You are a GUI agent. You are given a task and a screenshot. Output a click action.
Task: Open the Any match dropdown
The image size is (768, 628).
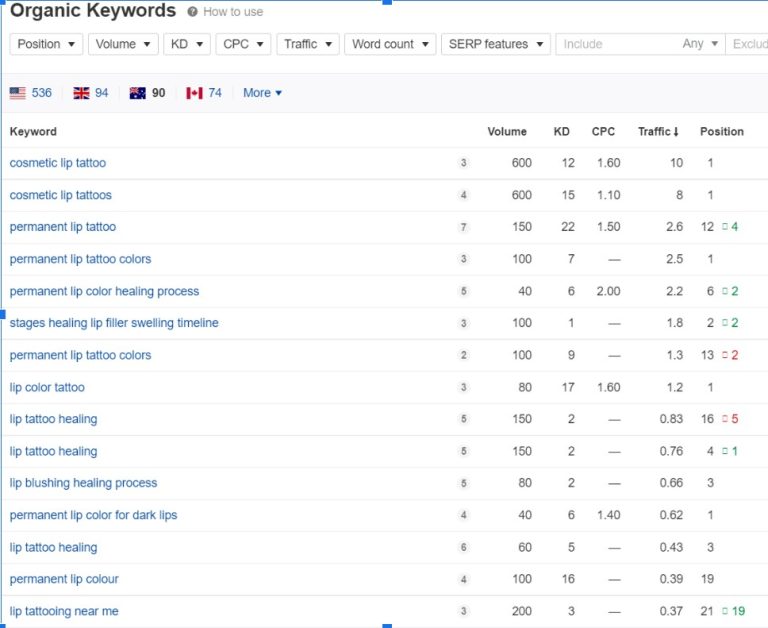click(x=700, y=44)
